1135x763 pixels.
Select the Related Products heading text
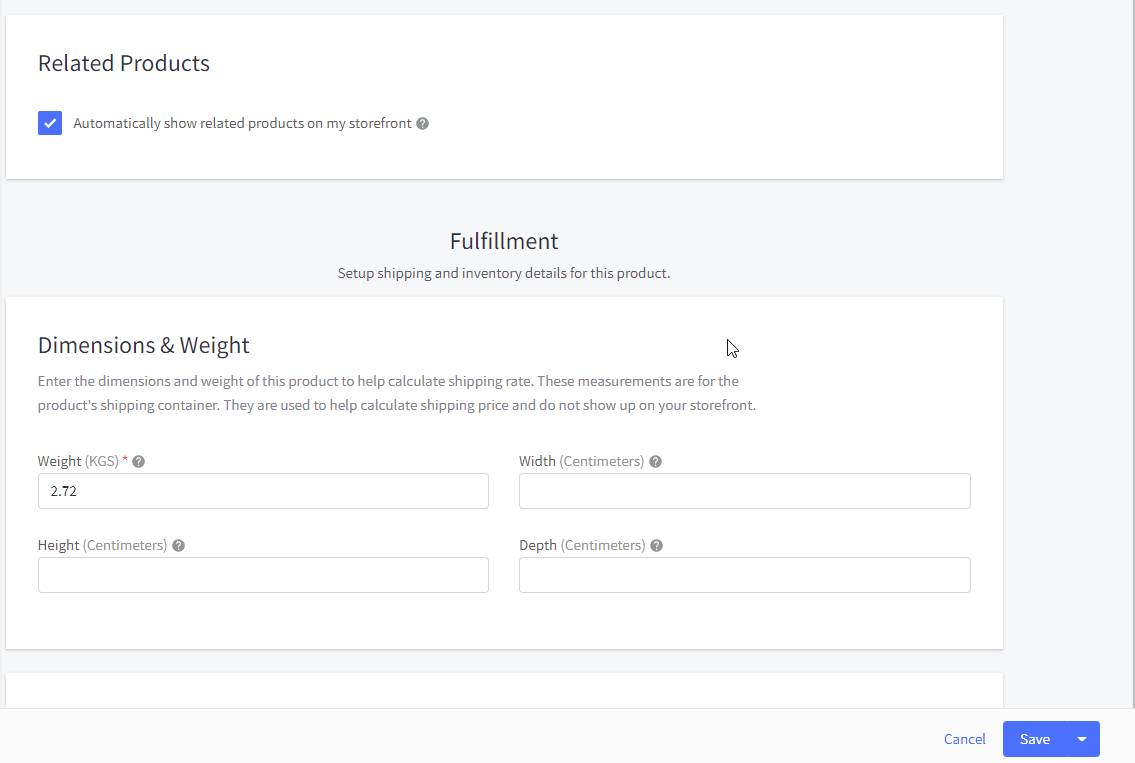pyautogui.click(x=124, y=63)
